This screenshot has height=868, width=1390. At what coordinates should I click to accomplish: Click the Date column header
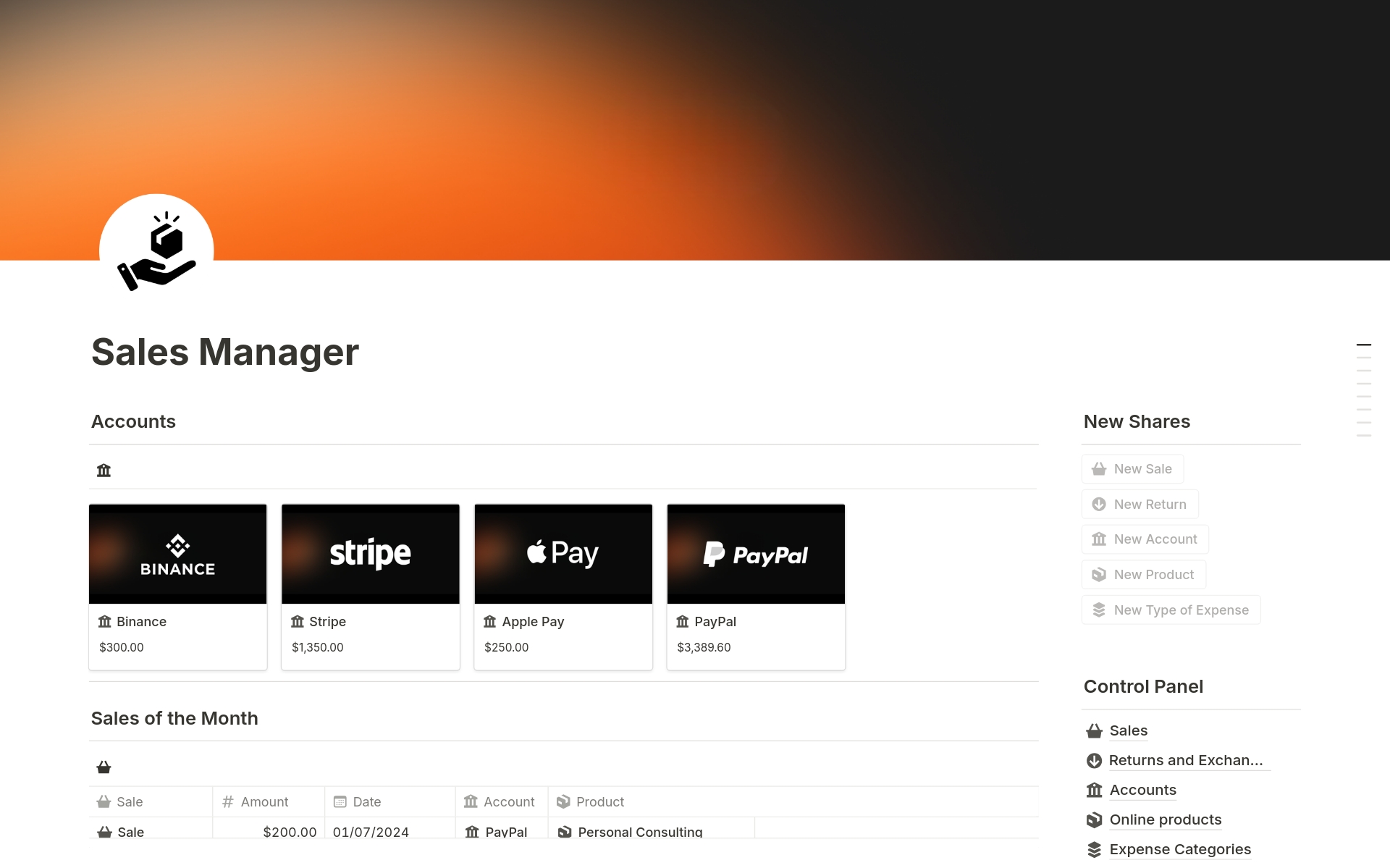tap(366, 802)
